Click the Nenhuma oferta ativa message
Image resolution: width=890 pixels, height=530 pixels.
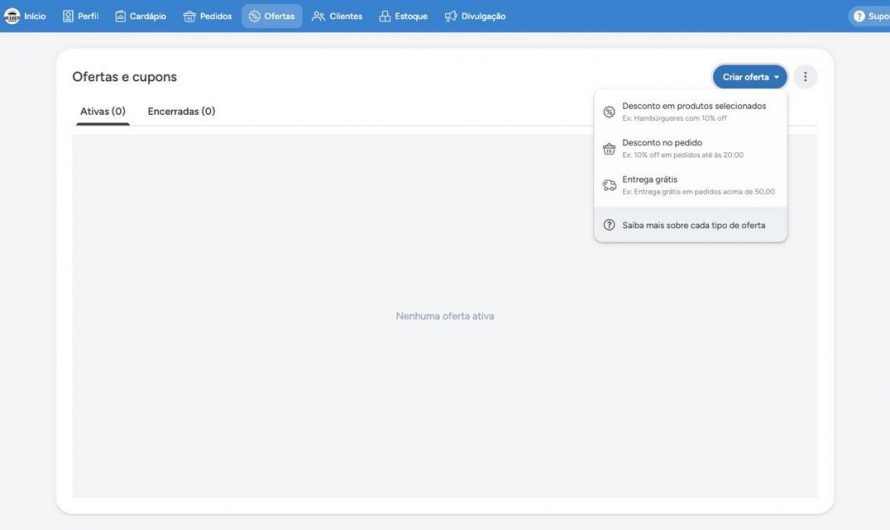445,316
